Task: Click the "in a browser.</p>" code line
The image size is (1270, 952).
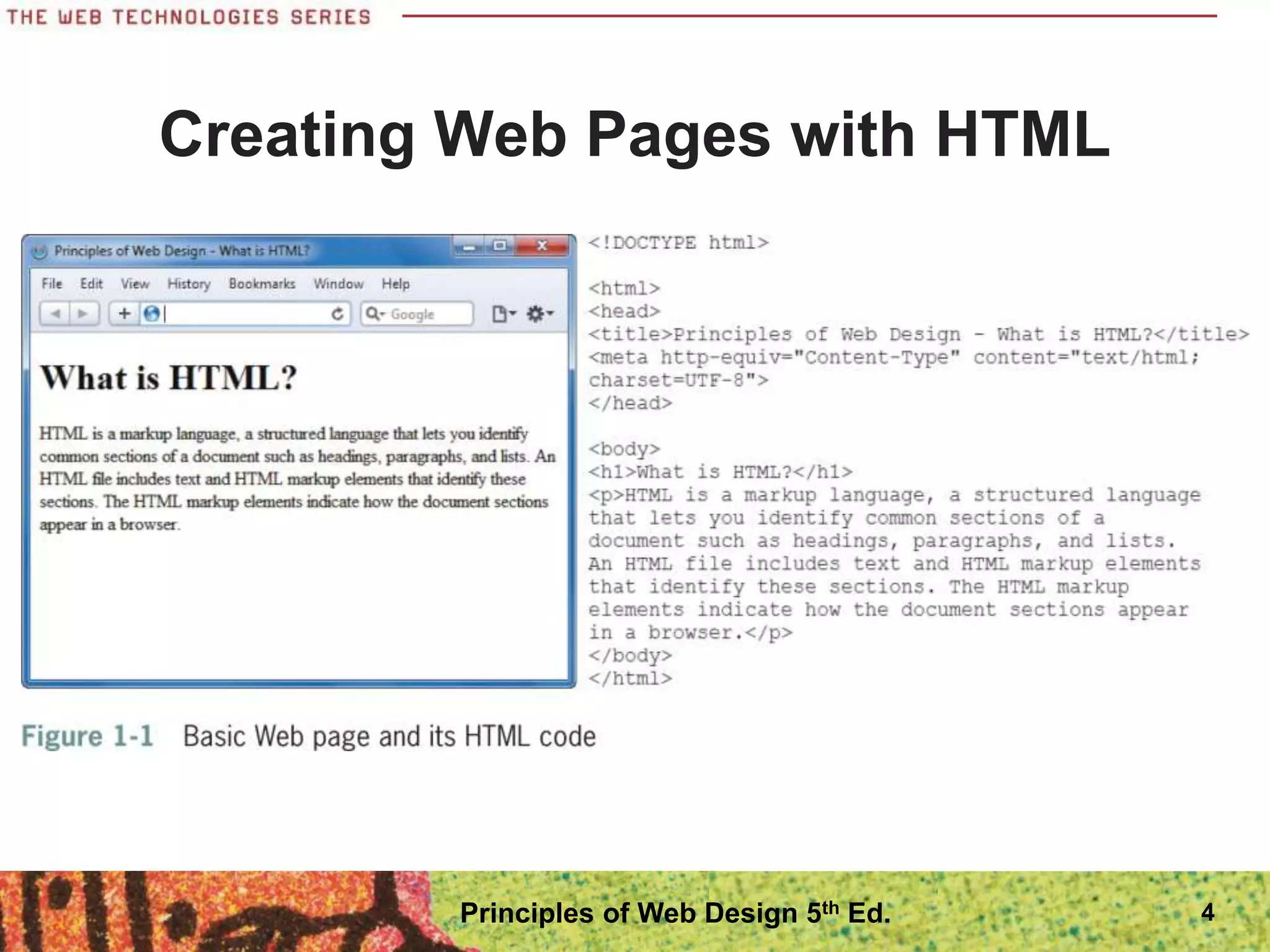Action: pyautogui.click(x=690, y=633)
